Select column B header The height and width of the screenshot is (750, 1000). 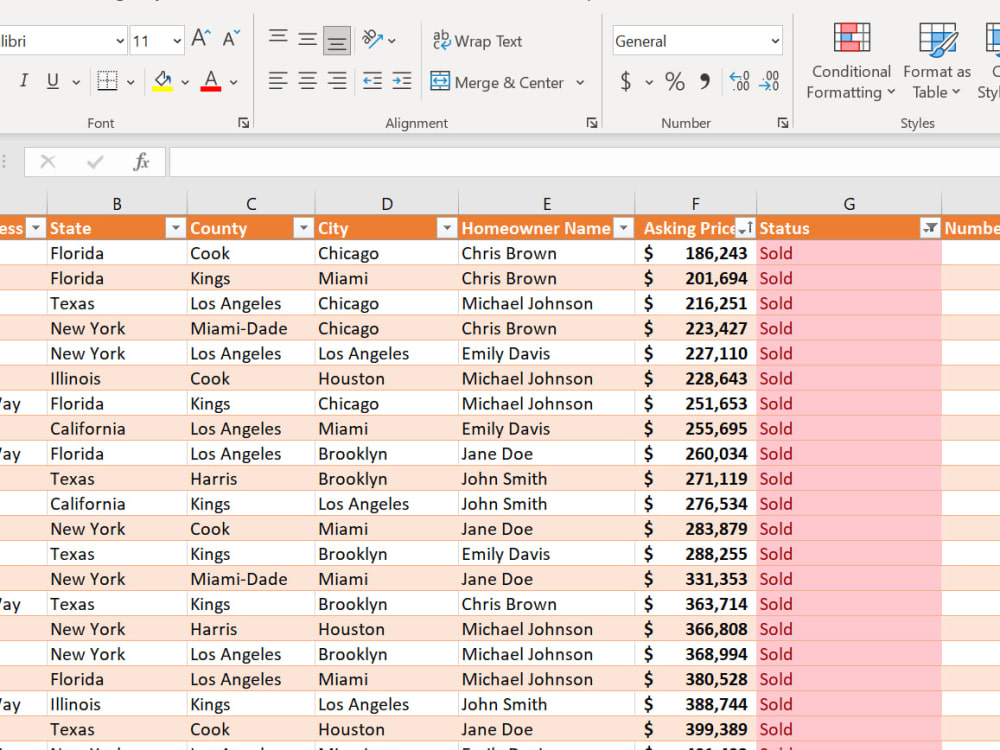point(117,204)
